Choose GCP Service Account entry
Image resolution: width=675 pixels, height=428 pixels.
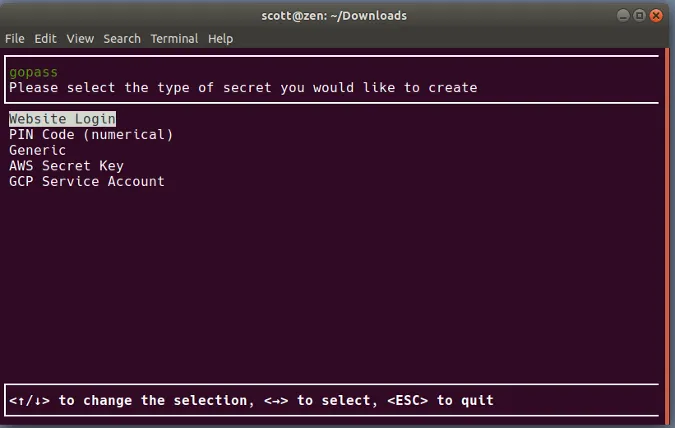point(87,181)
